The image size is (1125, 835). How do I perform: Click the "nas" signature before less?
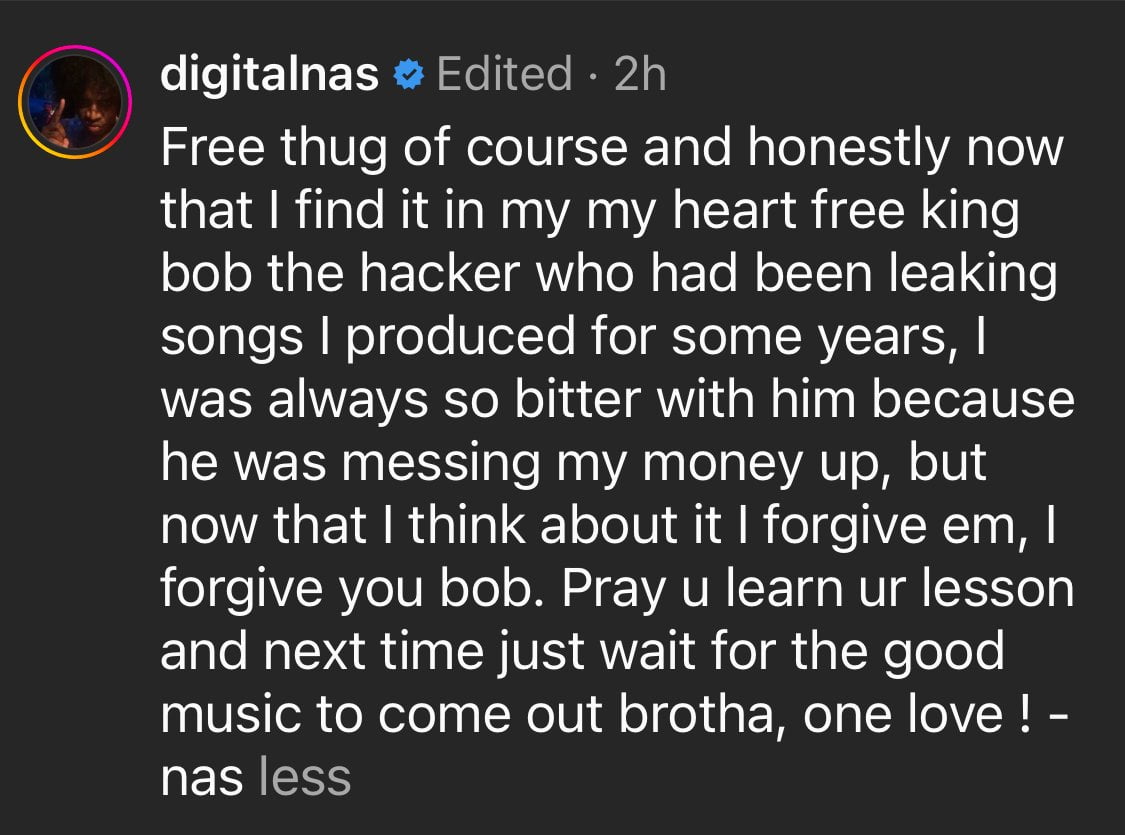201,777
